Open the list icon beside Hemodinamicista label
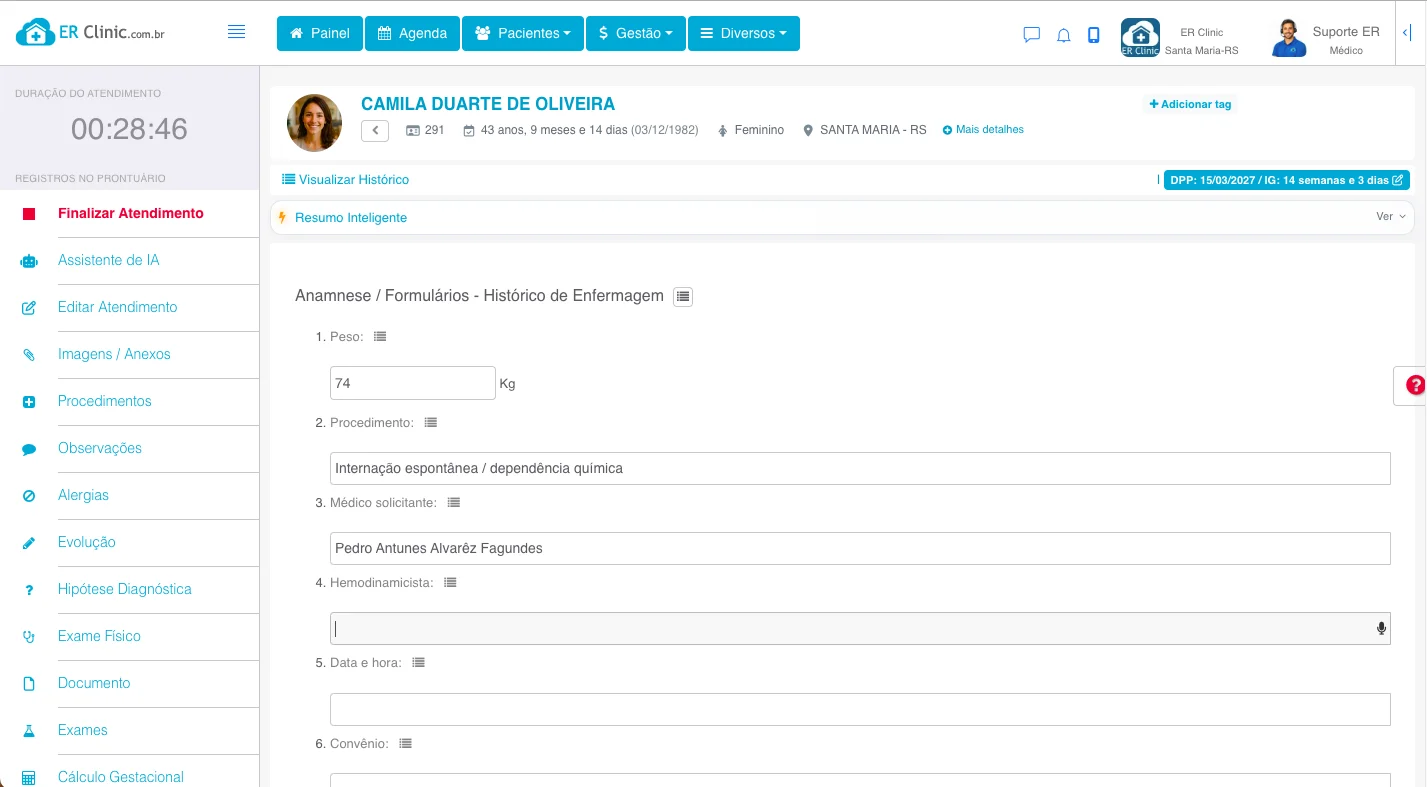Image resolution: width=1427 pixels, height=787 pixels. [450, 583]
